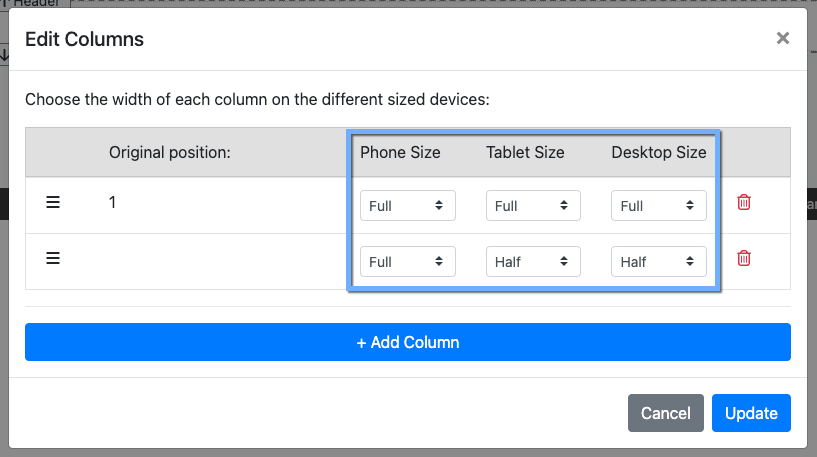Image resolution: width=817 pixels, height=457 pixels.
Task: Open first row Desktop Size dropdown
Action: pos(658,206)
